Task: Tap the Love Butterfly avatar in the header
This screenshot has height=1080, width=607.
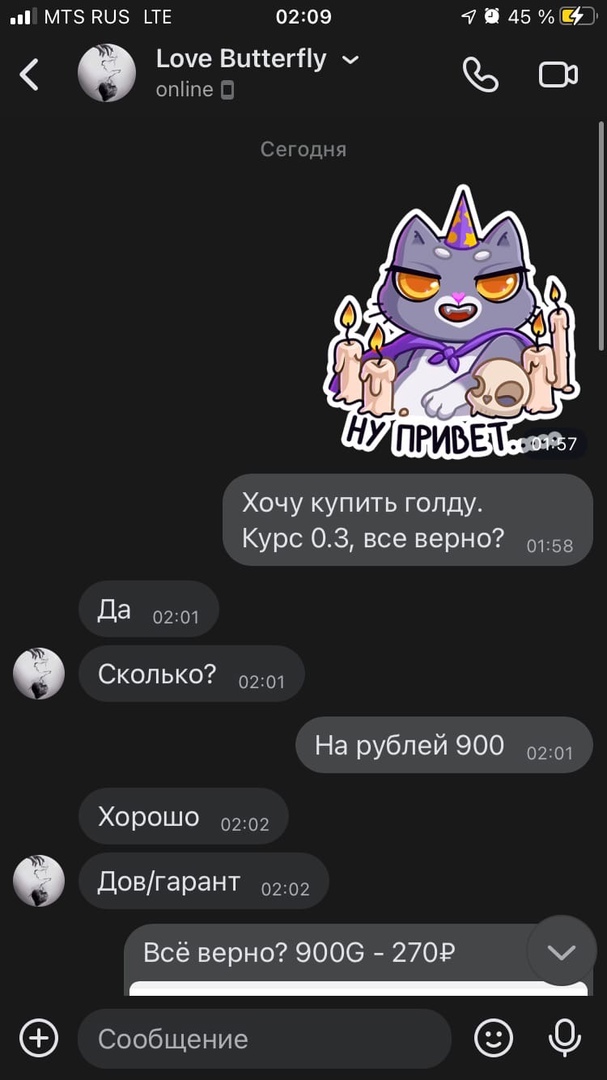Action: (x=107, y=73)
